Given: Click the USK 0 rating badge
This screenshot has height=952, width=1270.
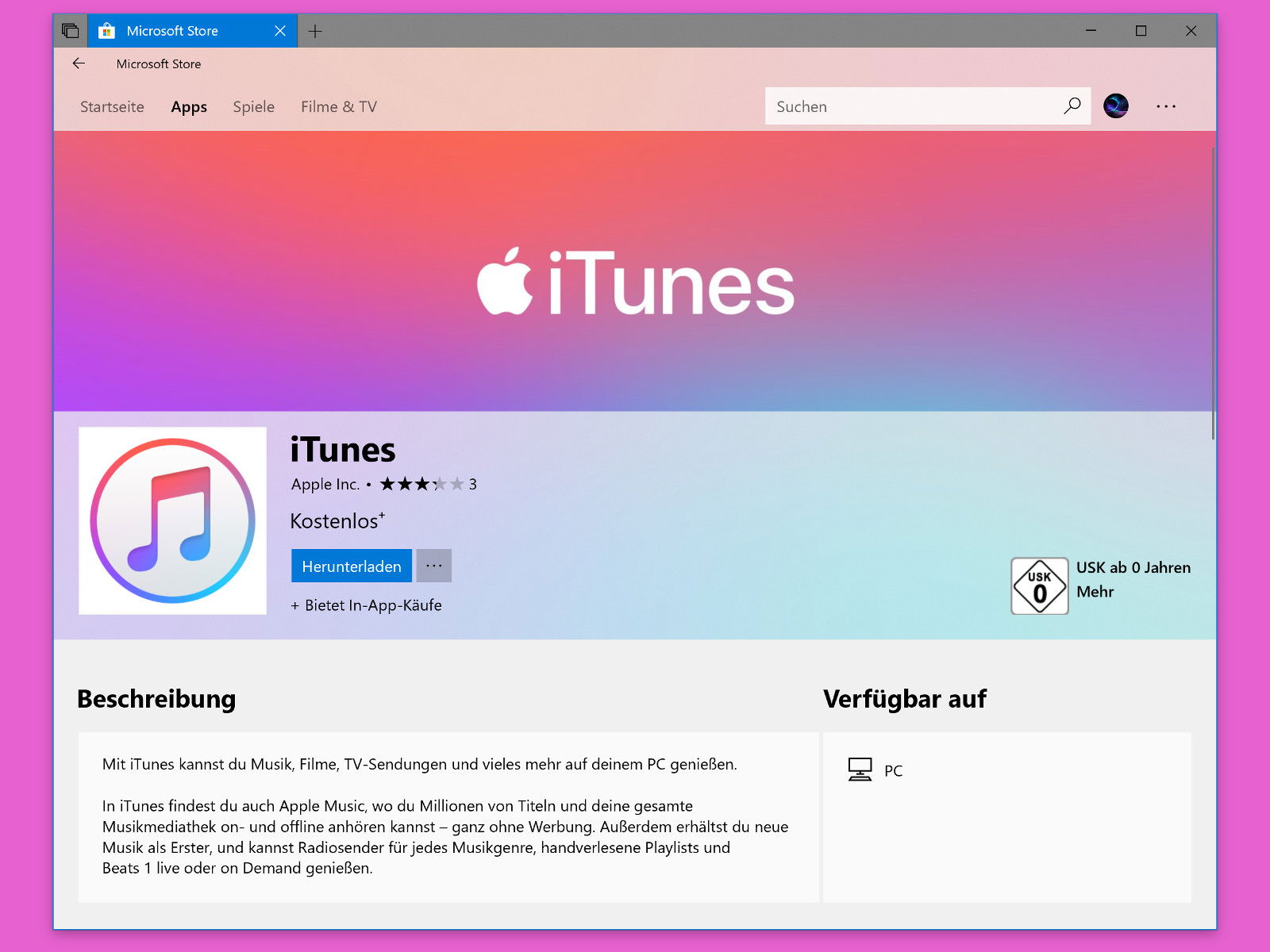Looking at the screenshot, I should [1039, 585].
